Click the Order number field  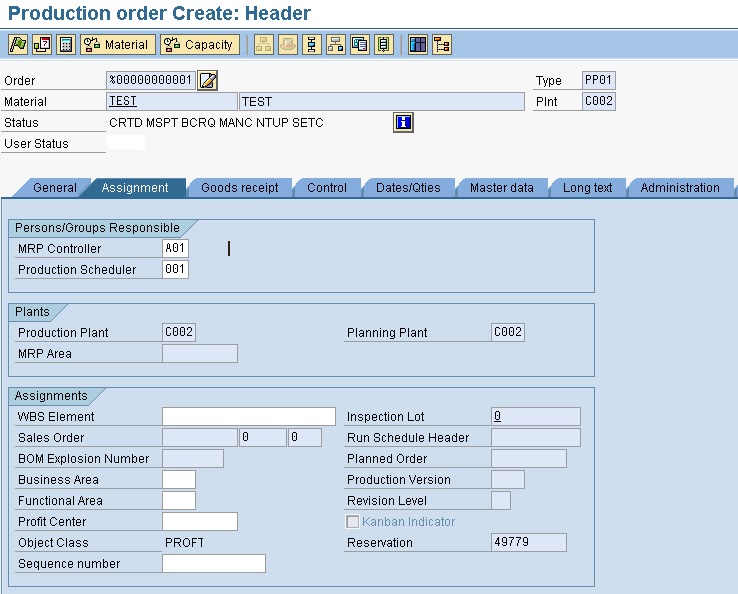point(151,80)
